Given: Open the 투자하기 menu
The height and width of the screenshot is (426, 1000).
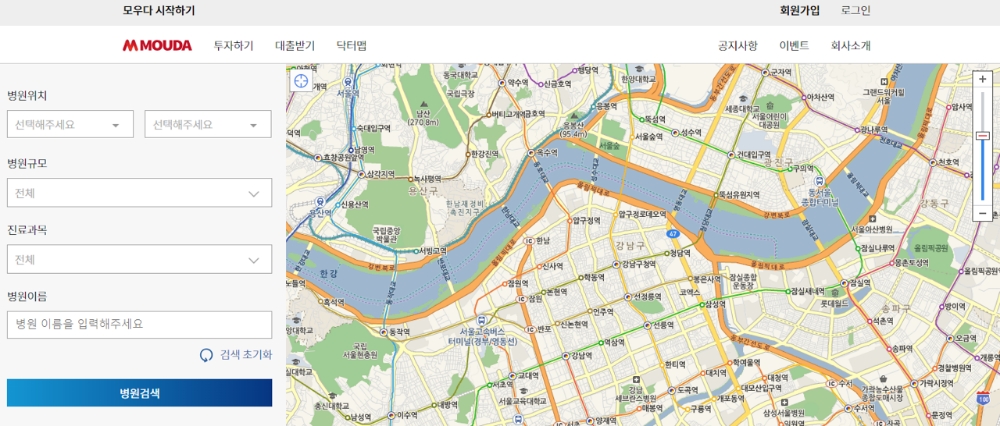Looking at the screenshot, I should [x=234, y=46].
